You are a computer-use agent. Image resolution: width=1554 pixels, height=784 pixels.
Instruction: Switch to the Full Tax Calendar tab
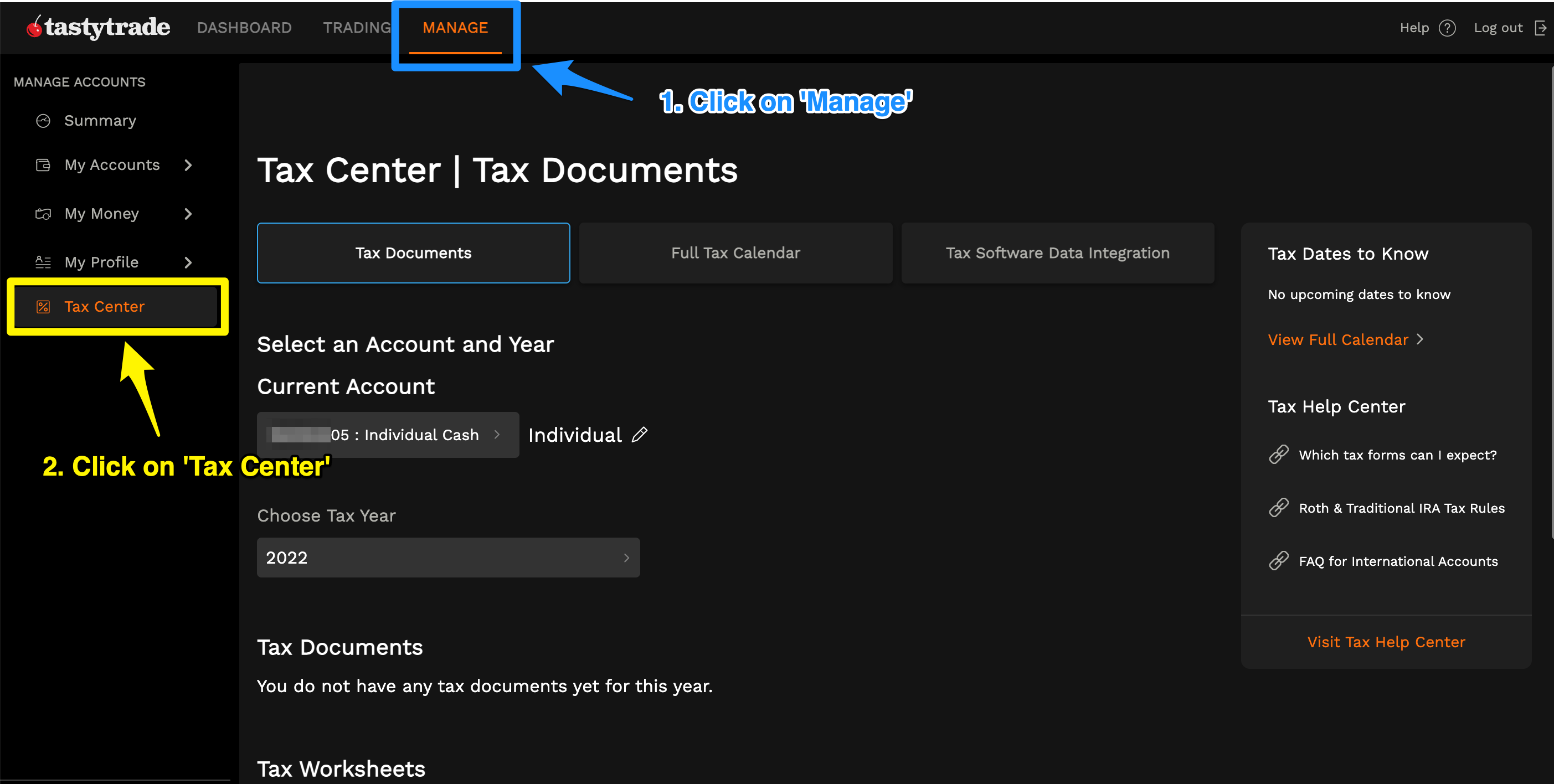click(x=735, y=252)
